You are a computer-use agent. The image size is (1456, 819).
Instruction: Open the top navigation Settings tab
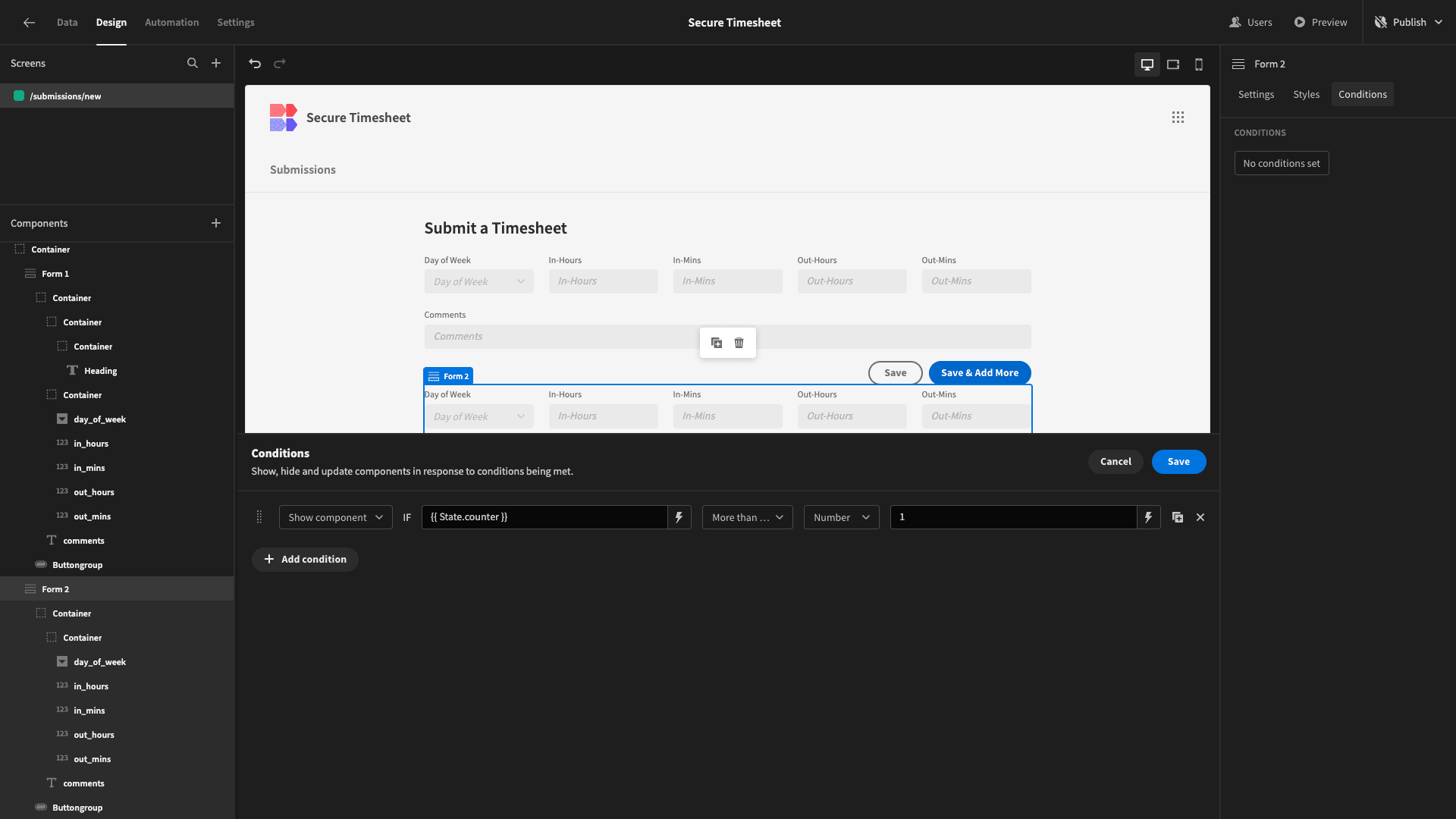point(236,23)
